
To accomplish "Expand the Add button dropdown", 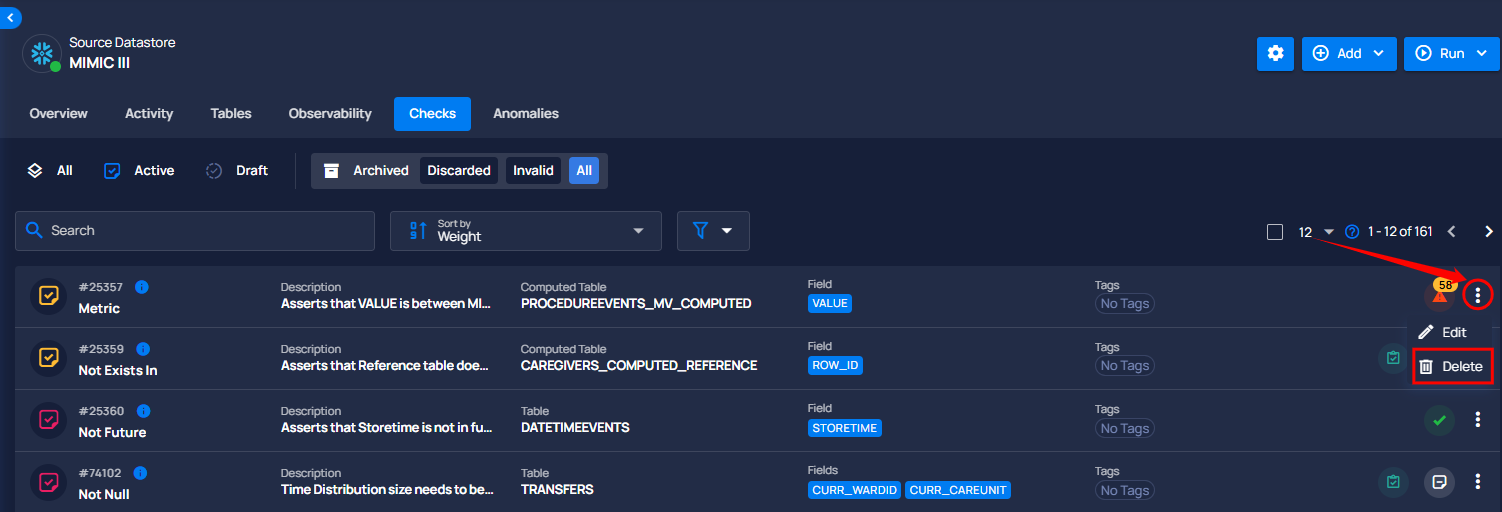I will click(1349, 54).
